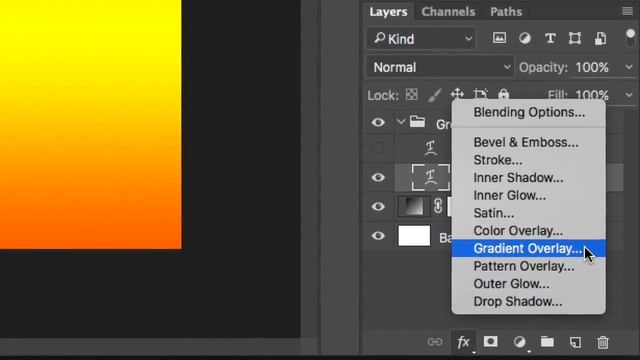Open the Opacity slider dropdown arrow
640x360 pixels.
[x=629, y=67]
